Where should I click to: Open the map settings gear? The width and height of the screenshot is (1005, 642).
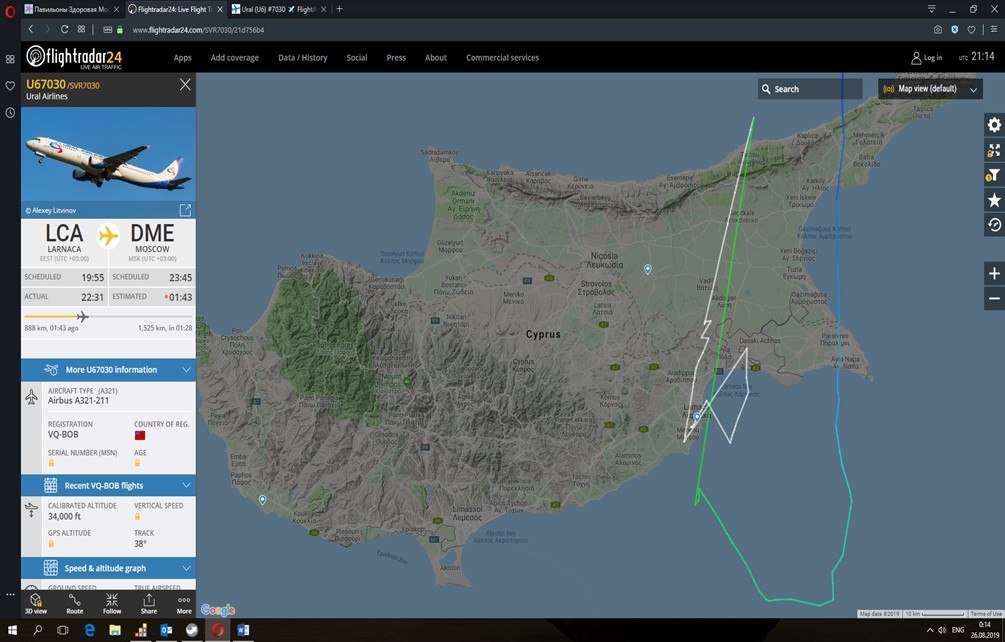(x=993, y=124)
